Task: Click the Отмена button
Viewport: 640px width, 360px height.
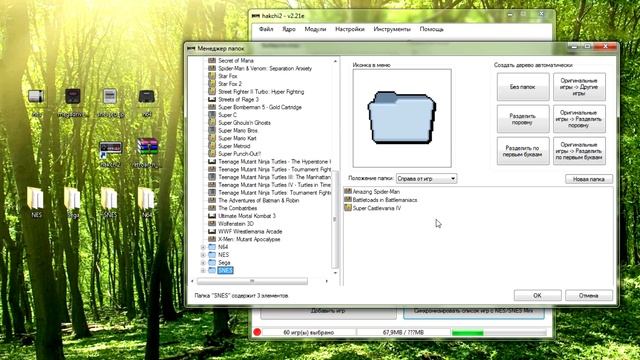Action: click(x=589, y=295)
